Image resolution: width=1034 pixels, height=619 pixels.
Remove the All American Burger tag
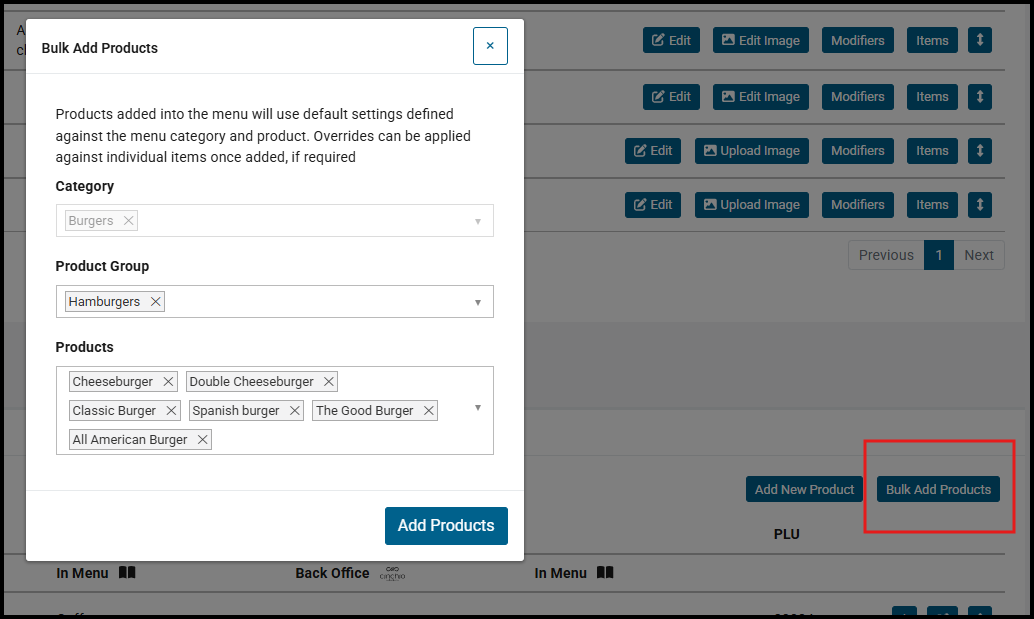[202, 440]
